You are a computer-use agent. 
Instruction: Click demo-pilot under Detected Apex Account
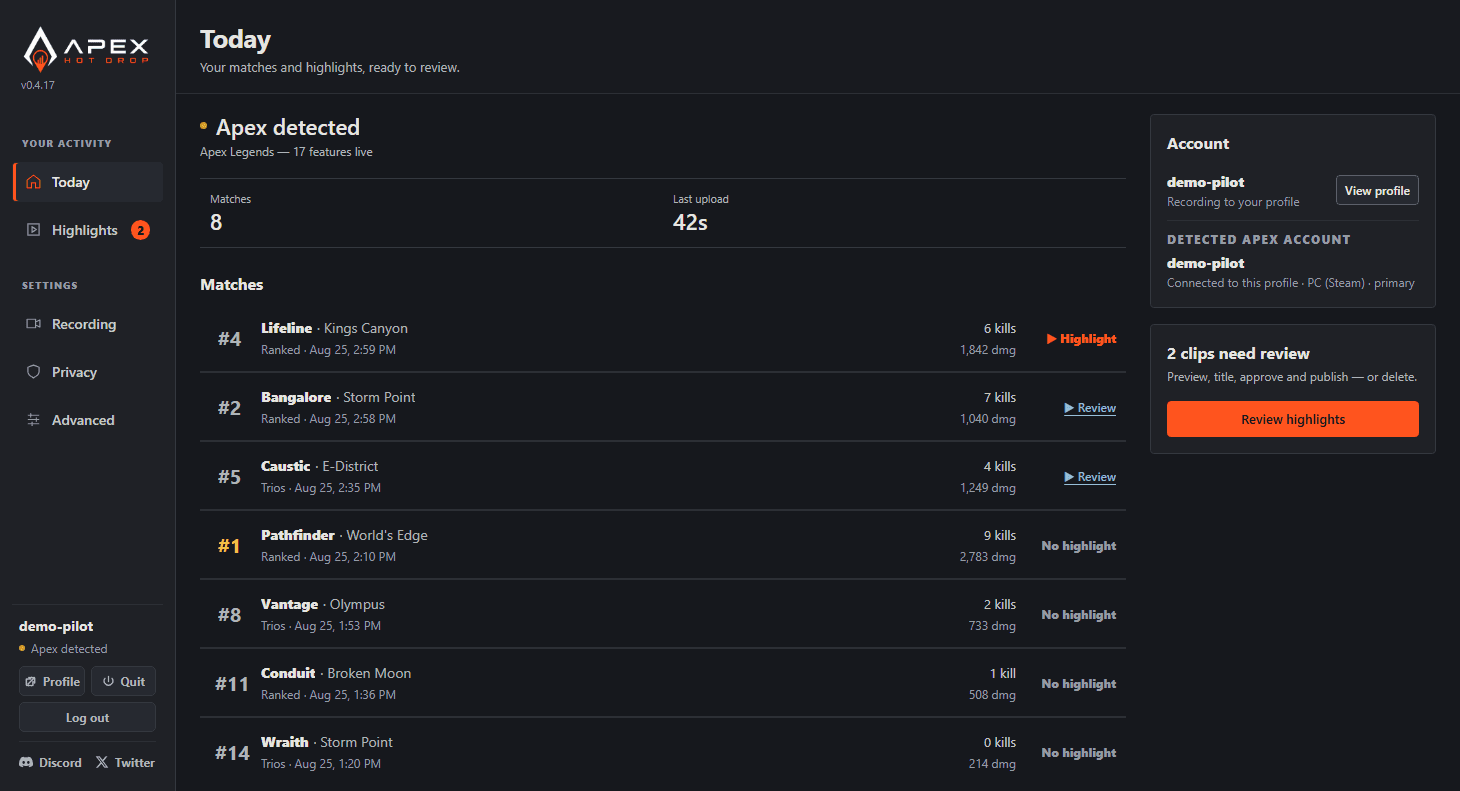pos(1206,263)
